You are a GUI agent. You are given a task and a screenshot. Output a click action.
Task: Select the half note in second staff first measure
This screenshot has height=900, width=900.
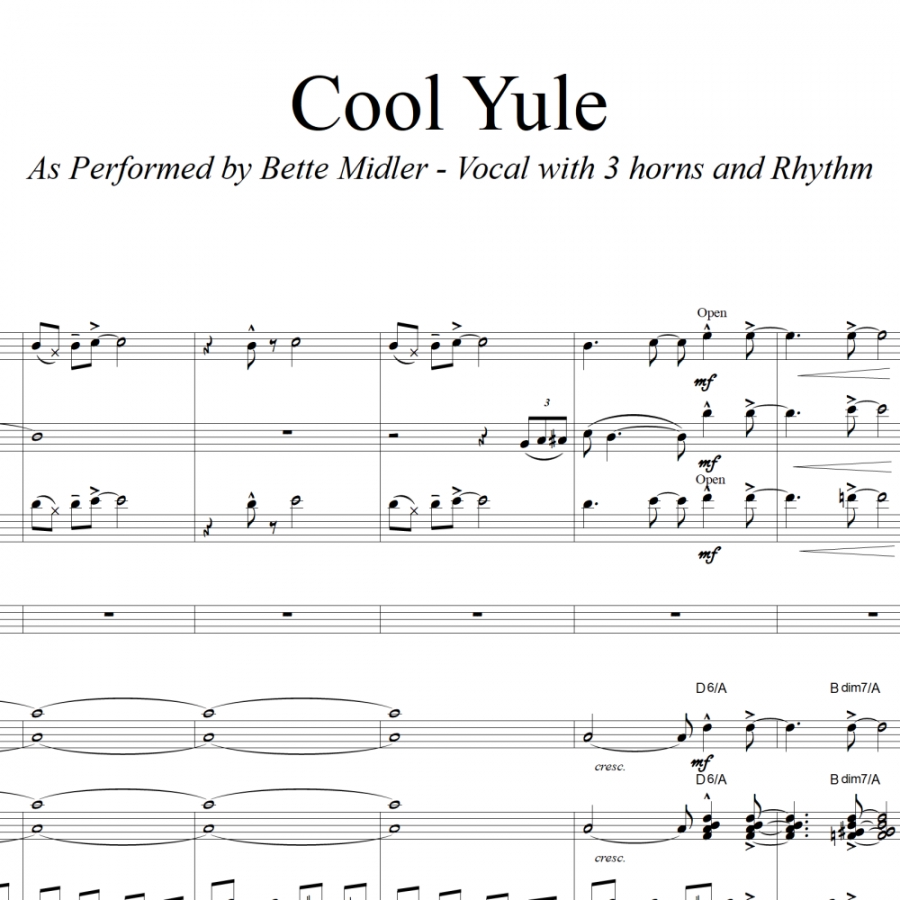(x=37, y=437)
